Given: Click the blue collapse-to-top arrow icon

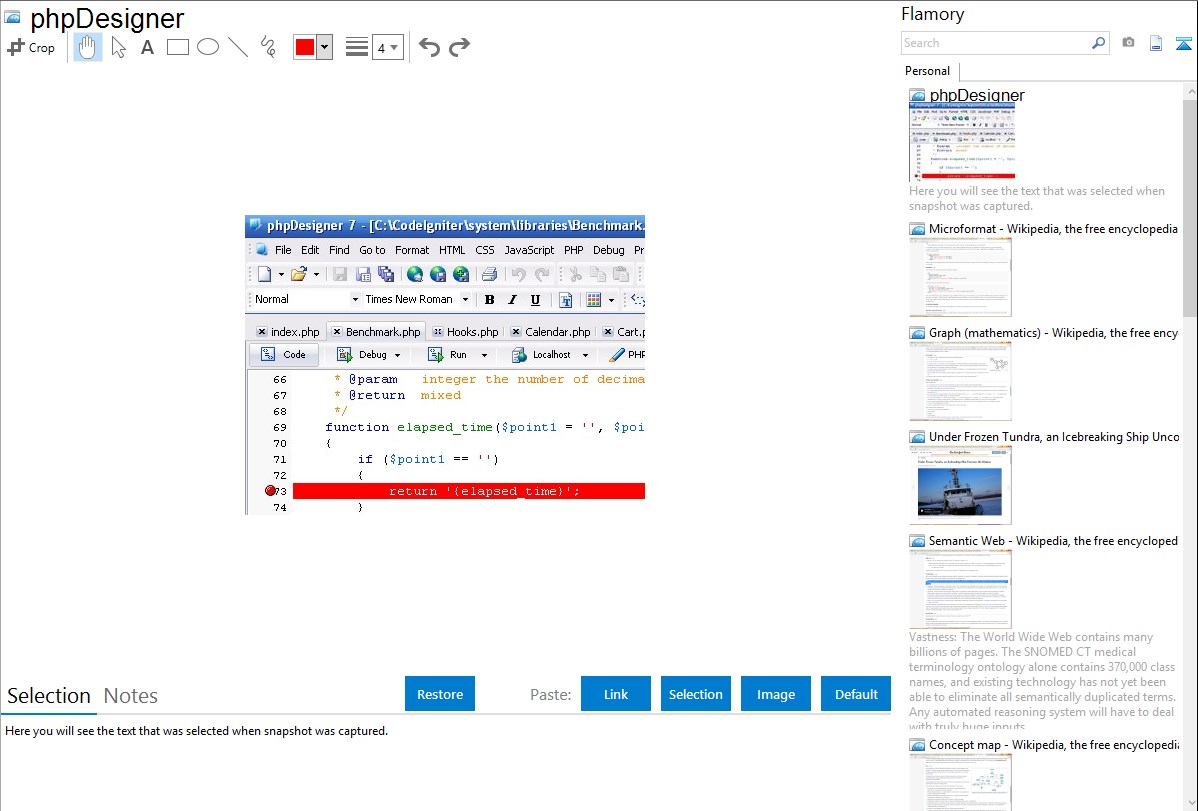Looking at the screenshot, I should click(1183, 43).
